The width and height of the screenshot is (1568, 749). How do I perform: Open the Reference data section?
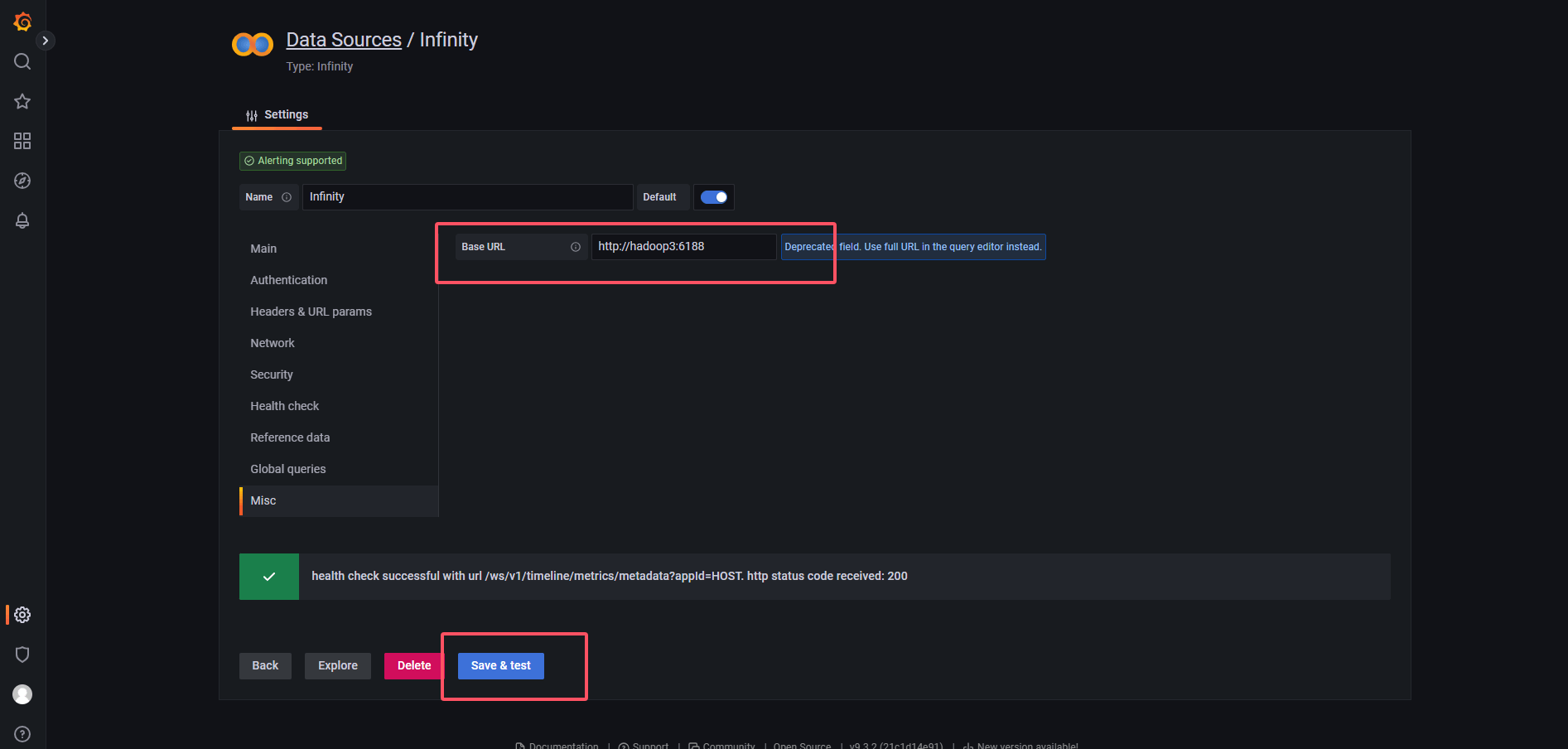pyautogui.click(x=339, y=437)
